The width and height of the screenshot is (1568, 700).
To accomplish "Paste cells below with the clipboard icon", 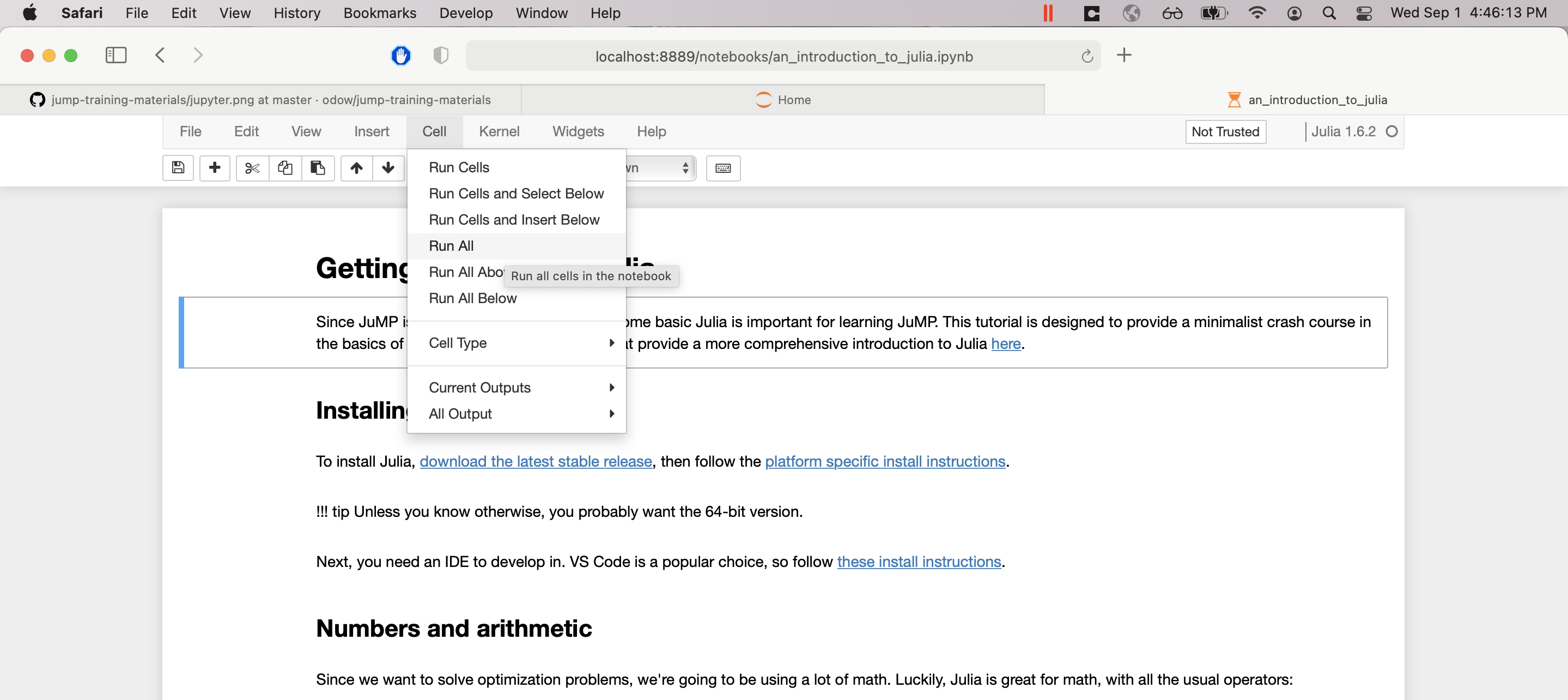I will 318,167.
